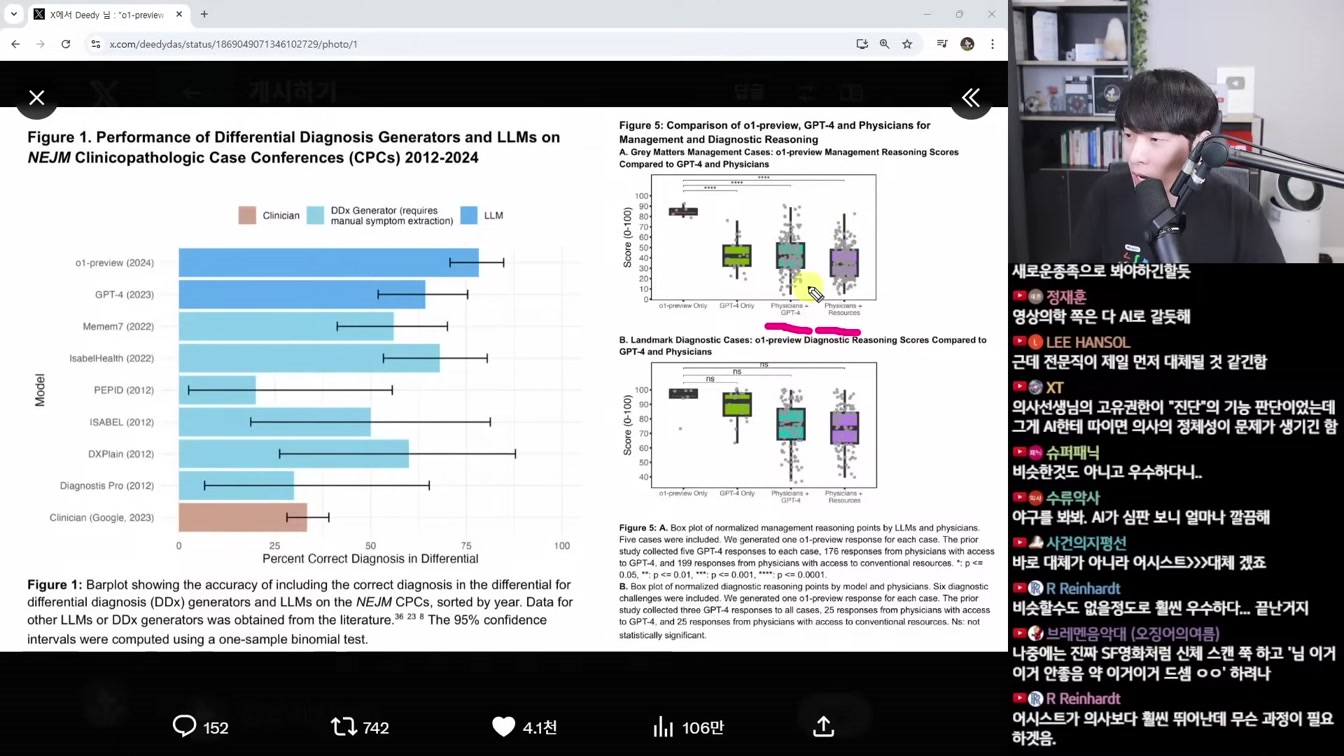This screenshot has width=1344, height=756.
Task: Reload the page
Action: 66,44
